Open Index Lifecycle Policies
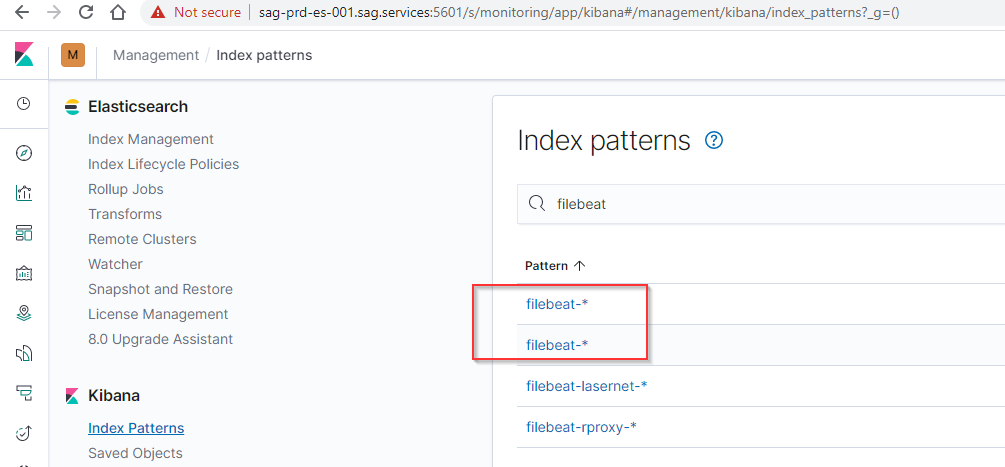 click(163, 164)
